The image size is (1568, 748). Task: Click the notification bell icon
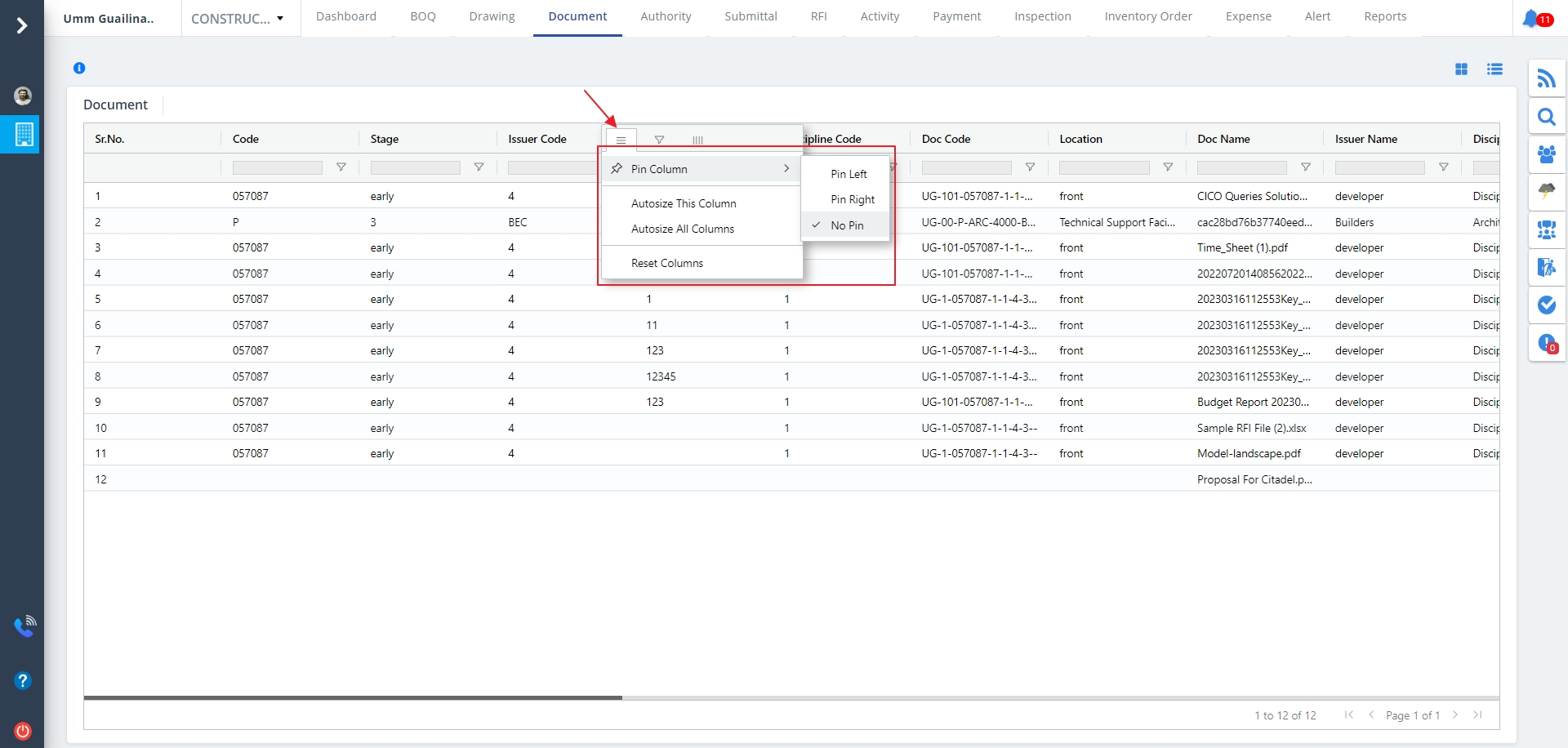(x=1531, y=18)
